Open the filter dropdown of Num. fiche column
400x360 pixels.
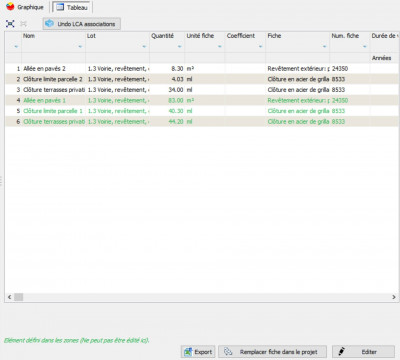pyautogui.click(x=365, y=46)
